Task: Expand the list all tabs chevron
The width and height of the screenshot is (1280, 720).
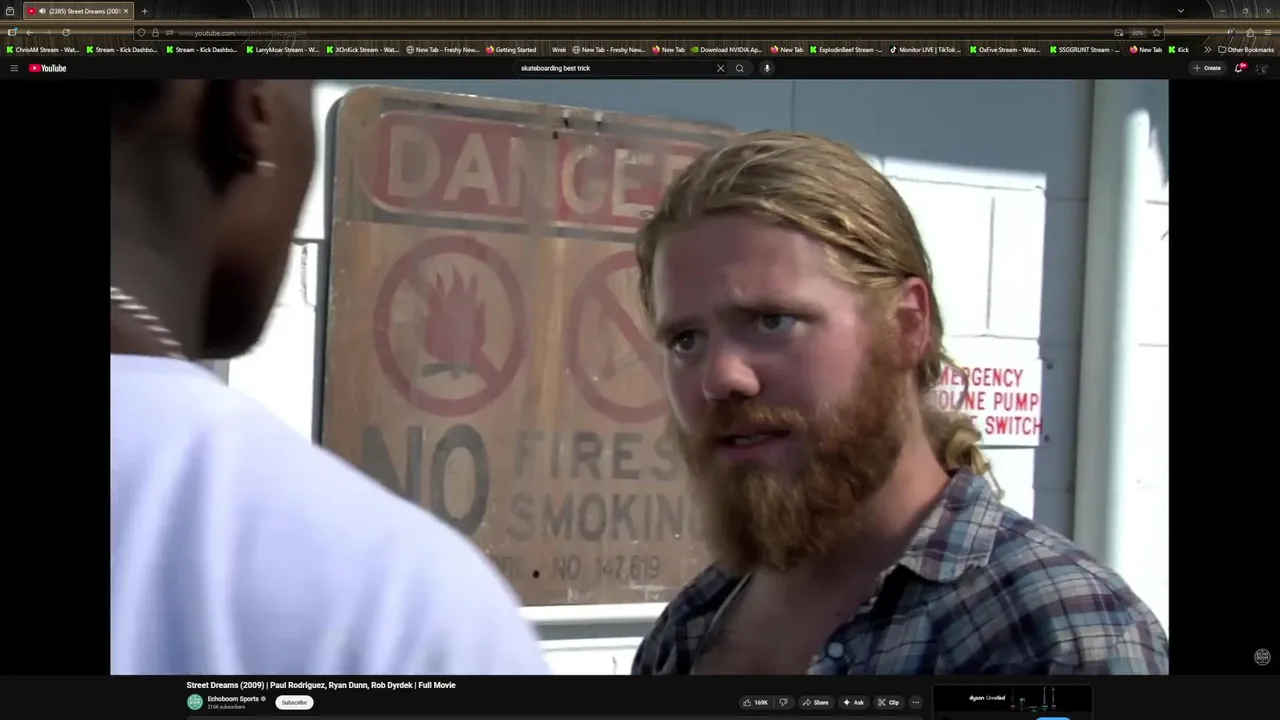Action: click(x=1181, y=11)
